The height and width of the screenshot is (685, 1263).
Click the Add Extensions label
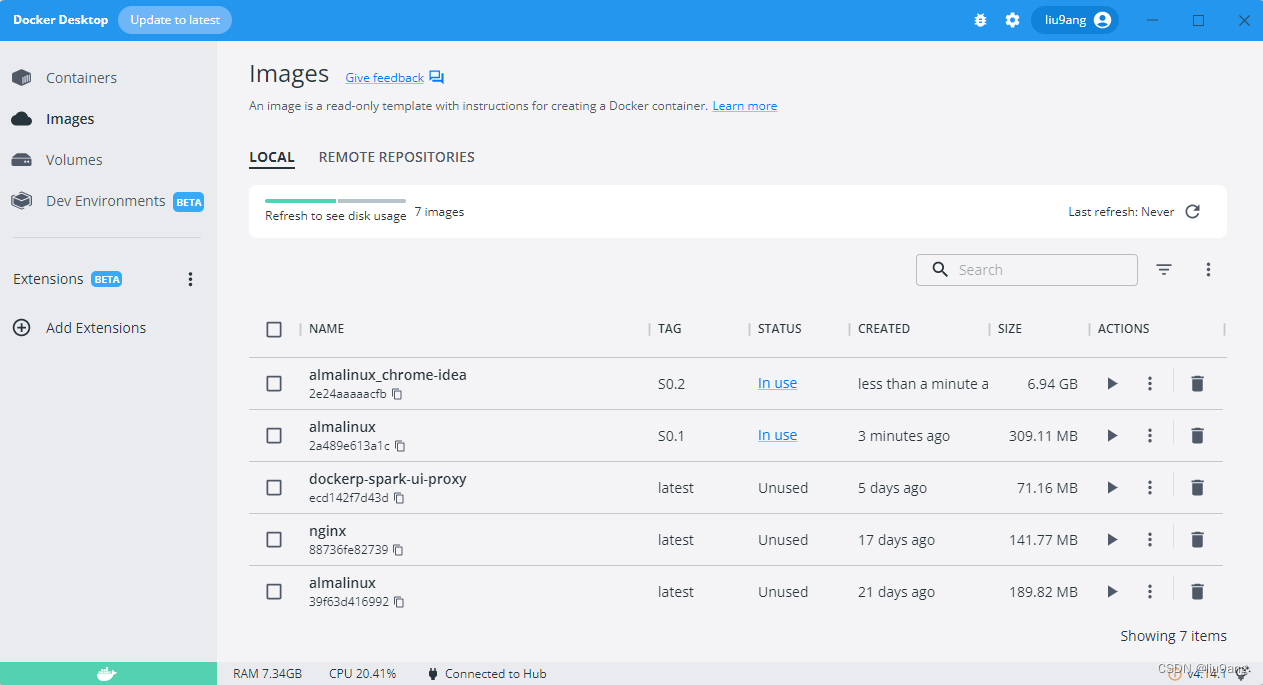[96, 328]
